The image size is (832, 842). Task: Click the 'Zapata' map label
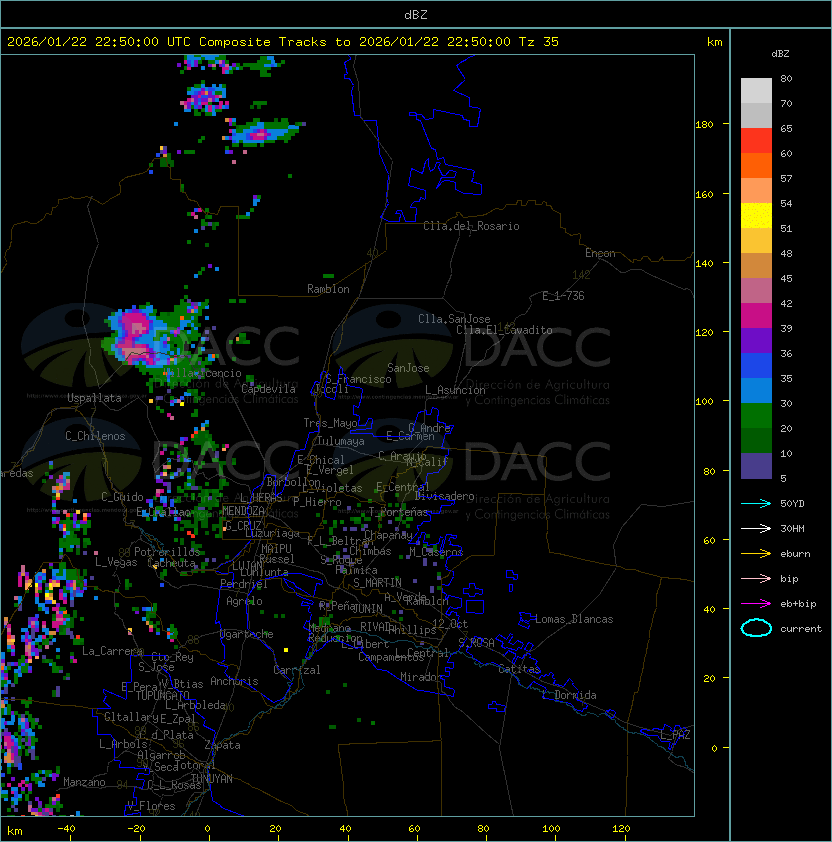click(x=222, y=745)
